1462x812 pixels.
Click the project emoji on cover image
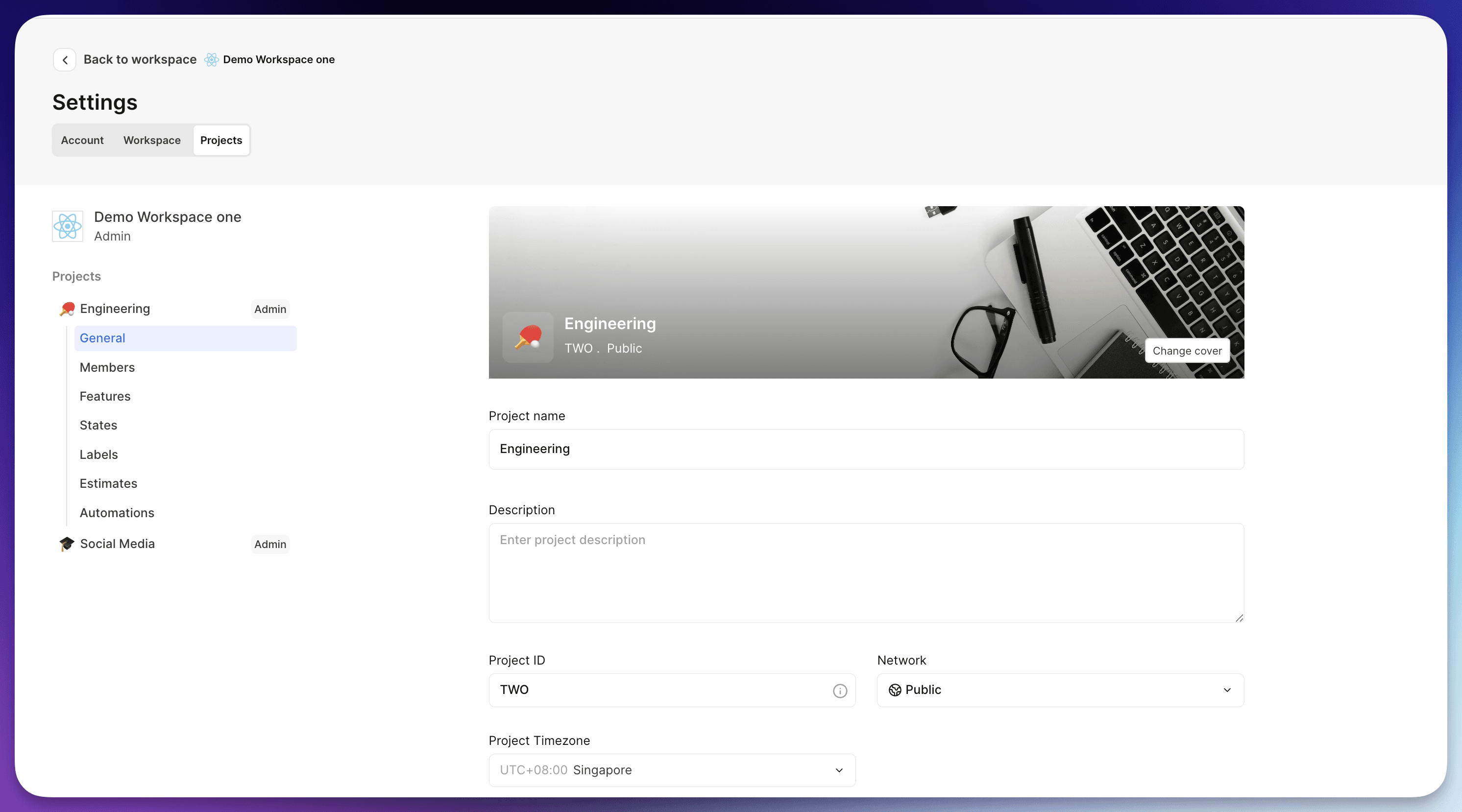click(x=528, y=337)
